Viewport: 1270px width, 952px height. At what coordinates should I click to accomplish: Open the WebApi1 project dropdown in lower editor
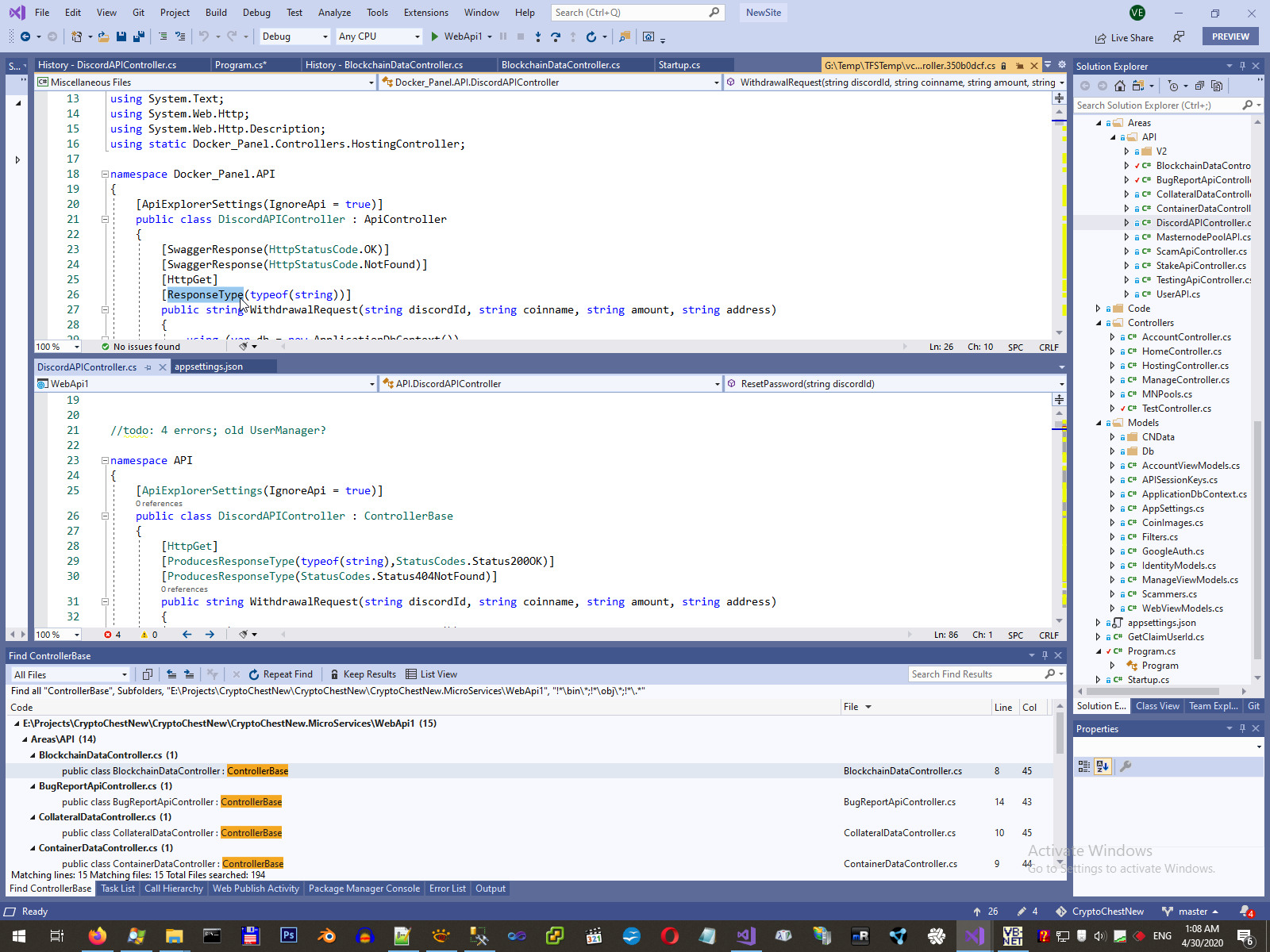[x=206, y=384]
